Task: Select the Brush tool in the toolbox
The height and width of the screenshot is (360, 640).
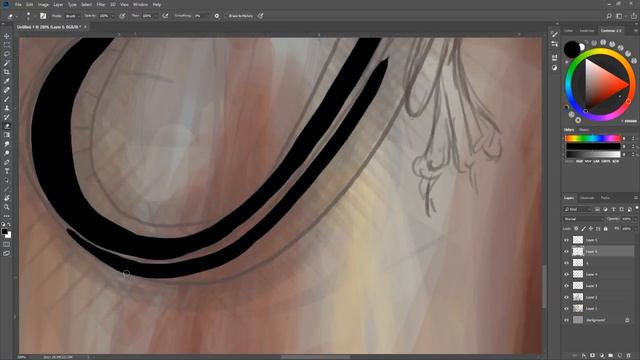Action: (7, 99)
